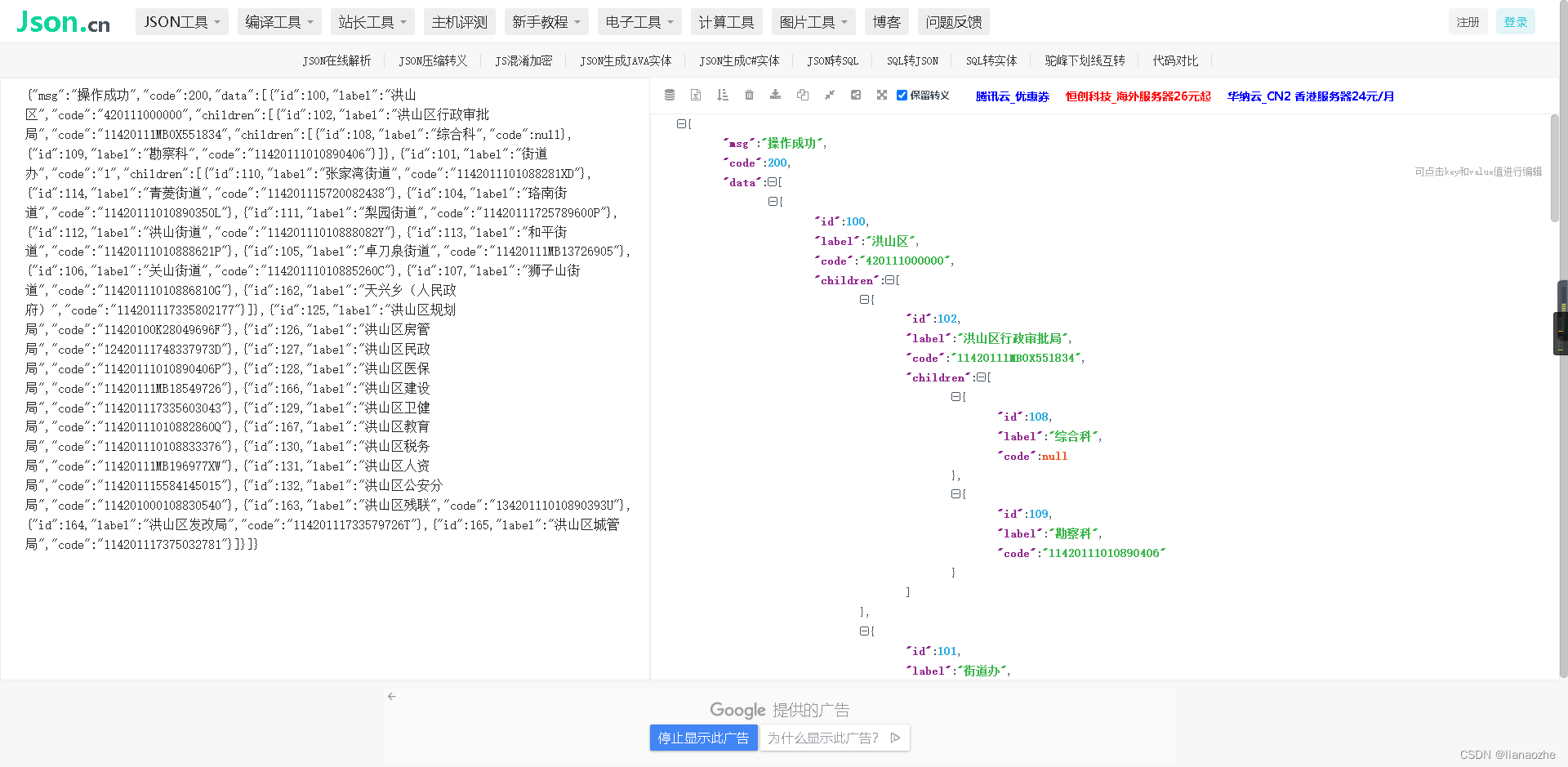Click the 登录 button
The width and height of the screenshot is (1568, 767).
[x=1515, y=21]
